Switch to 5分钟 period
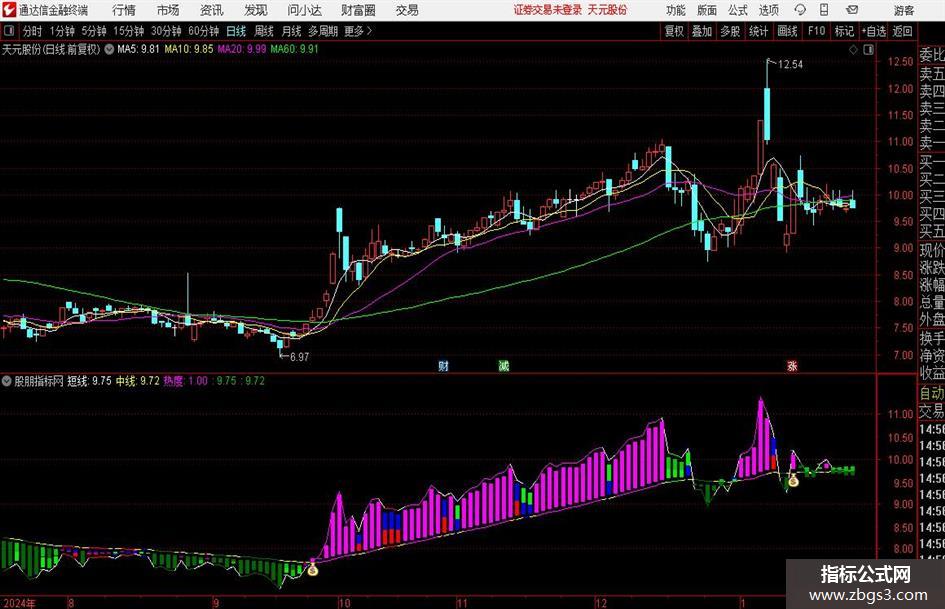The image size is (945, 609). [94, 31]
